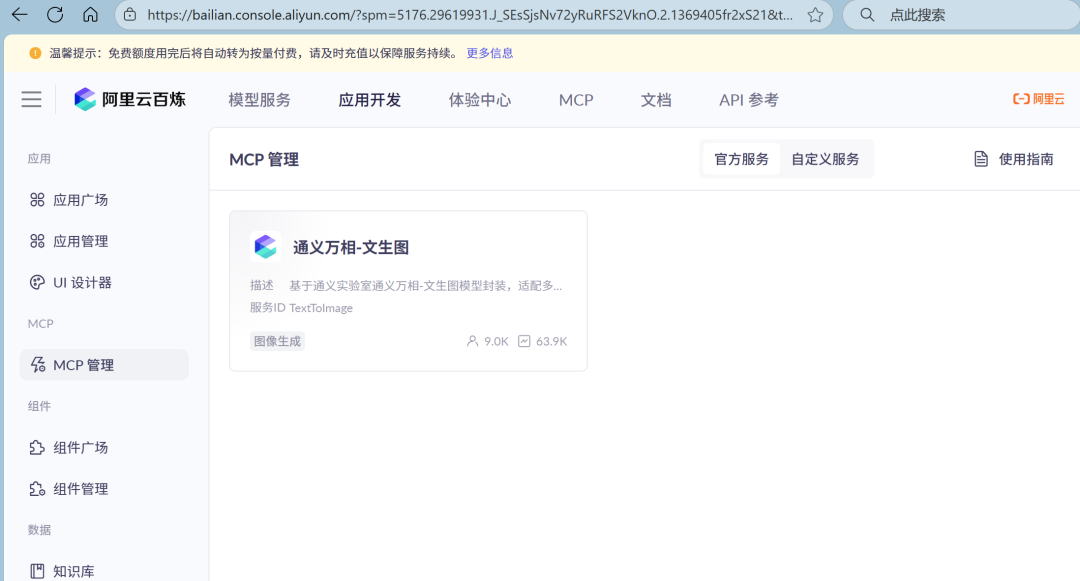The width and height of the screenshot is (1080, 581).
Task: Click the MCP 管理 page heading
Action: point(264,160)
